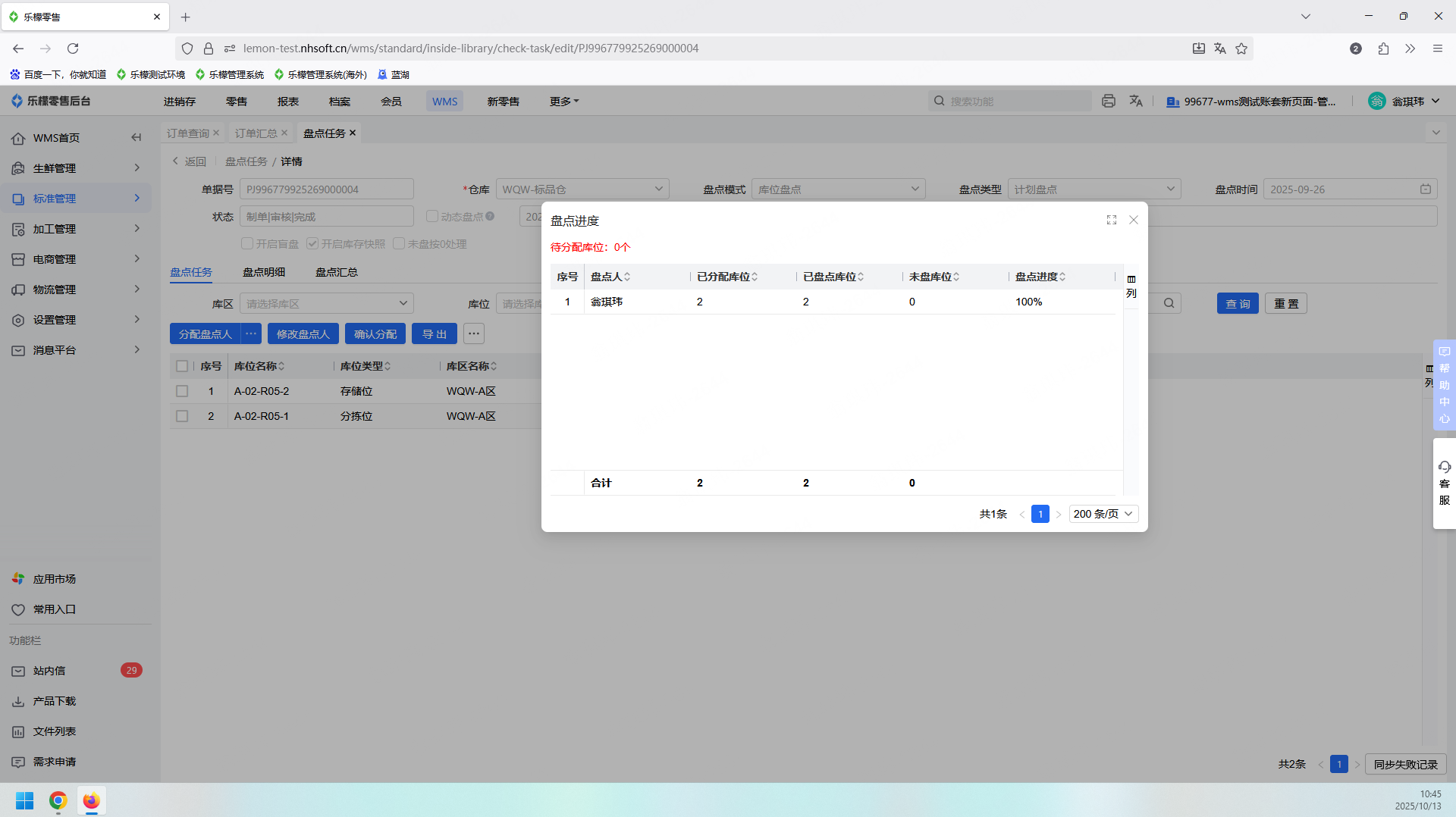Switch to the 盘点明细 tab
Viewport: 1456px width, 817px height.
264,272
